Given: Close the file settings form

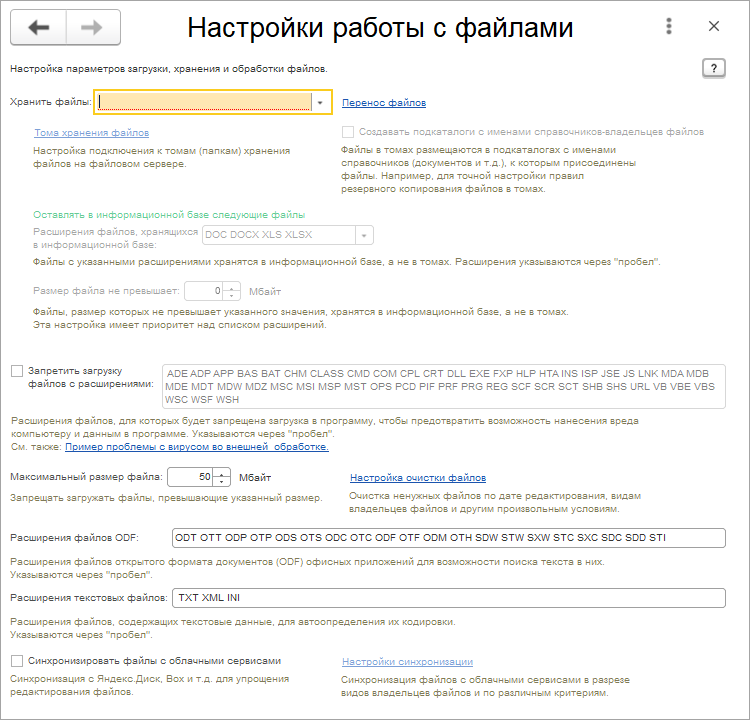Looking at the screenshot, I should (714, 26).
